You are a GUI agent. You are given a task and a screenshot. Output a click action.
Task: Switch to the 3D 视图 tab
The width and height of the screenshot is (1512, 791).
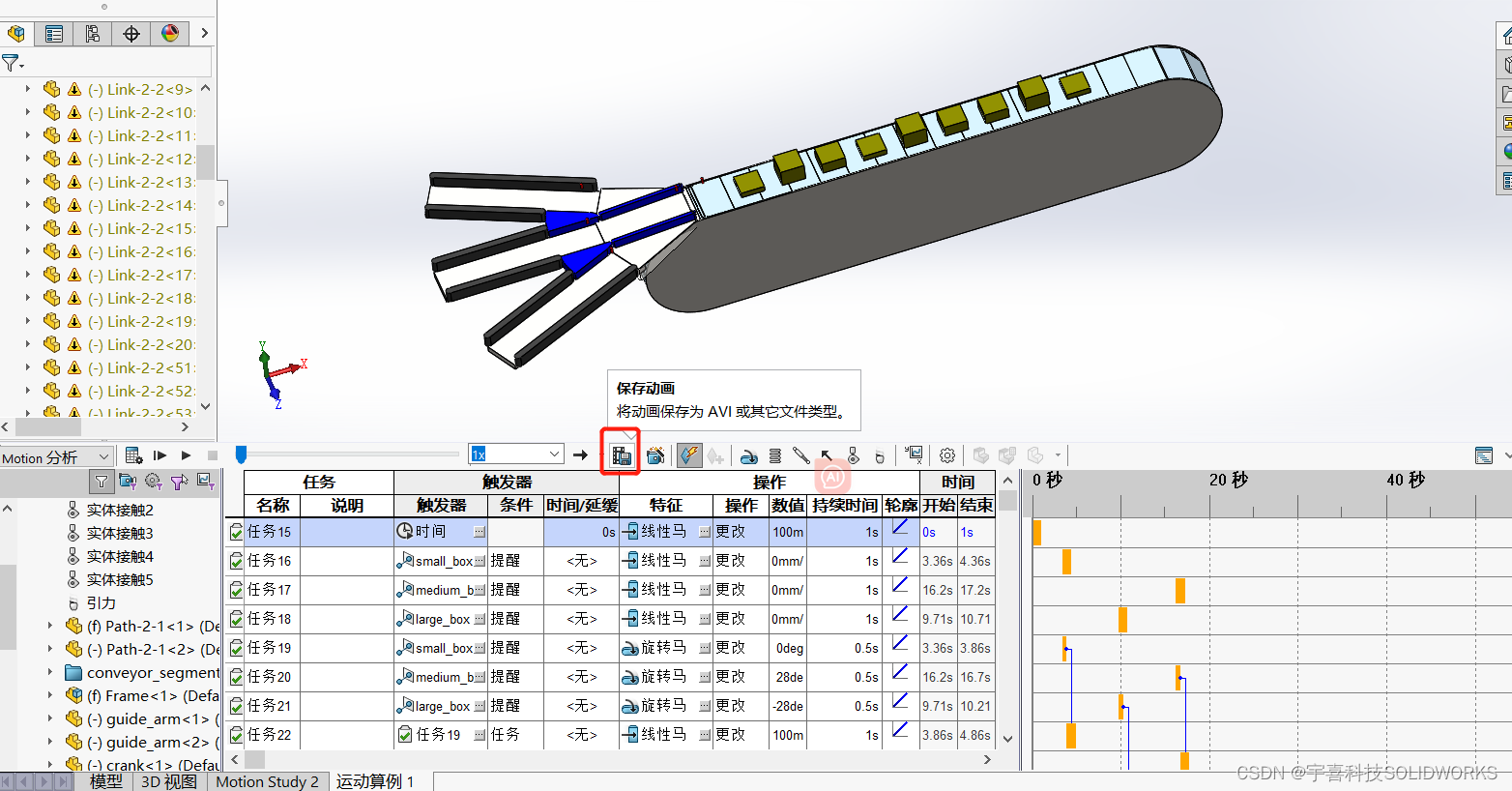(169, 781)
